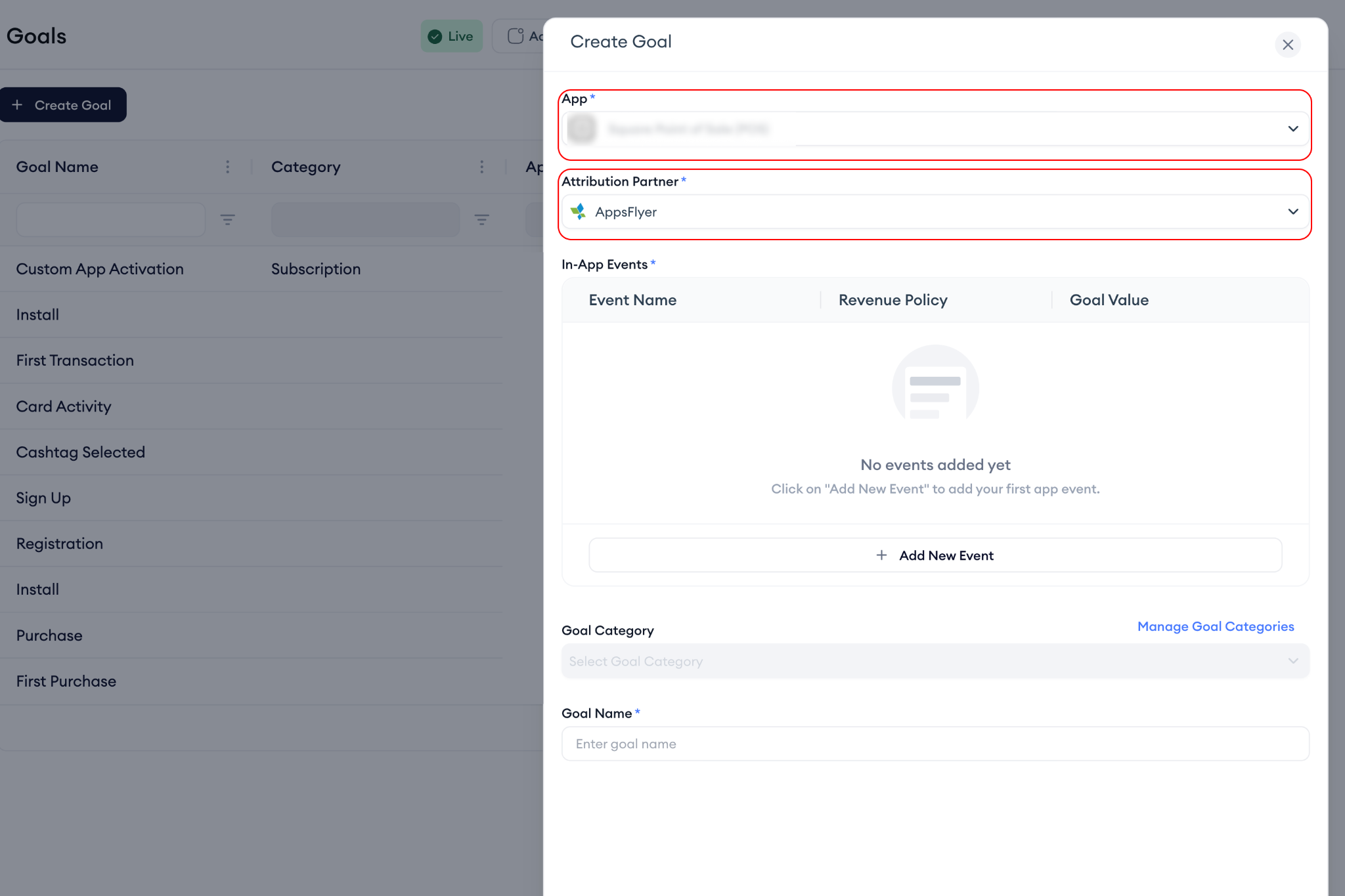The width and height of the screenshot is (1345, 896).
Task: Focus the Enter goal name field
Action: [x=935, y=744]
